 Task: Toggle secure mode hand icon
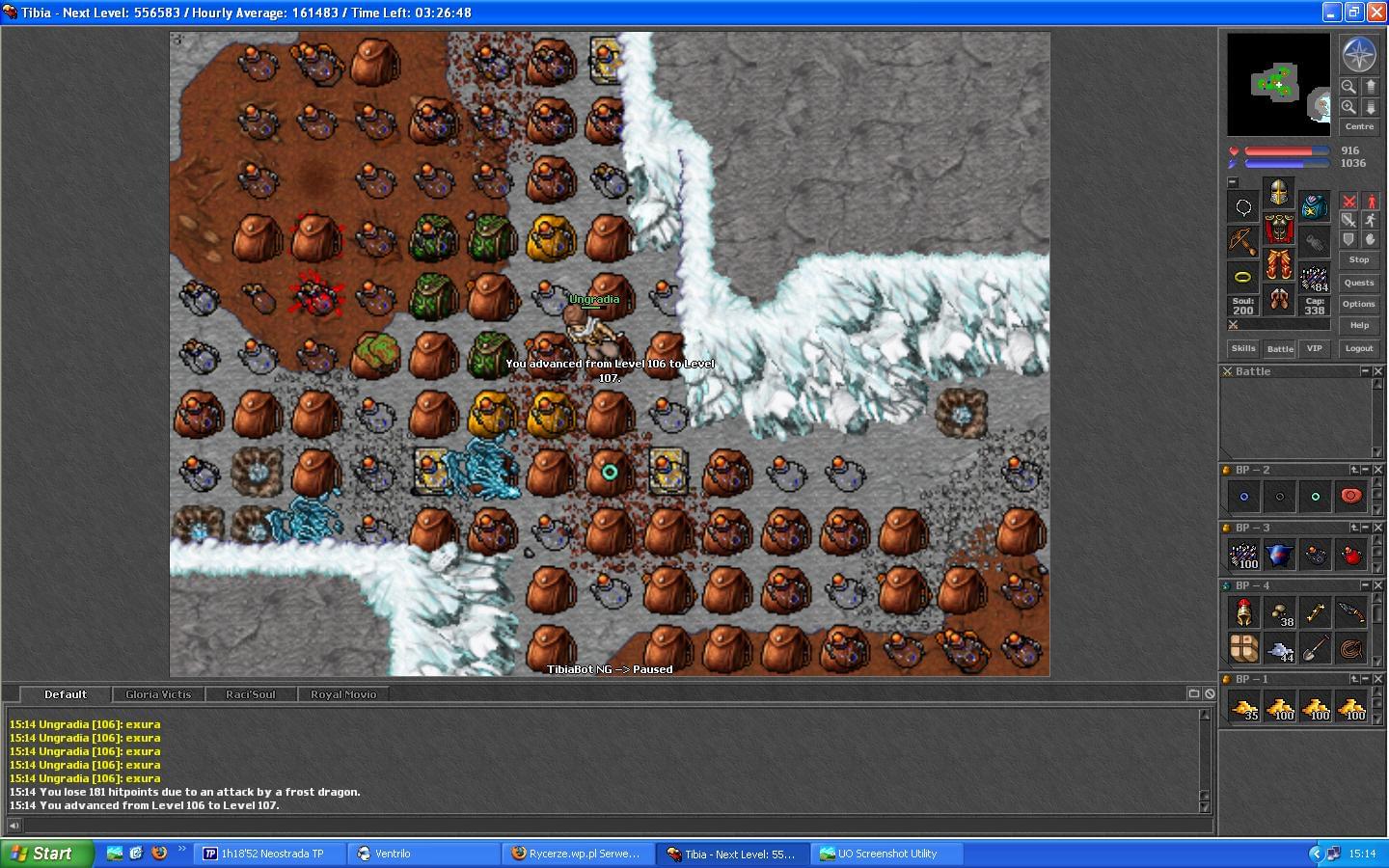1370,239
